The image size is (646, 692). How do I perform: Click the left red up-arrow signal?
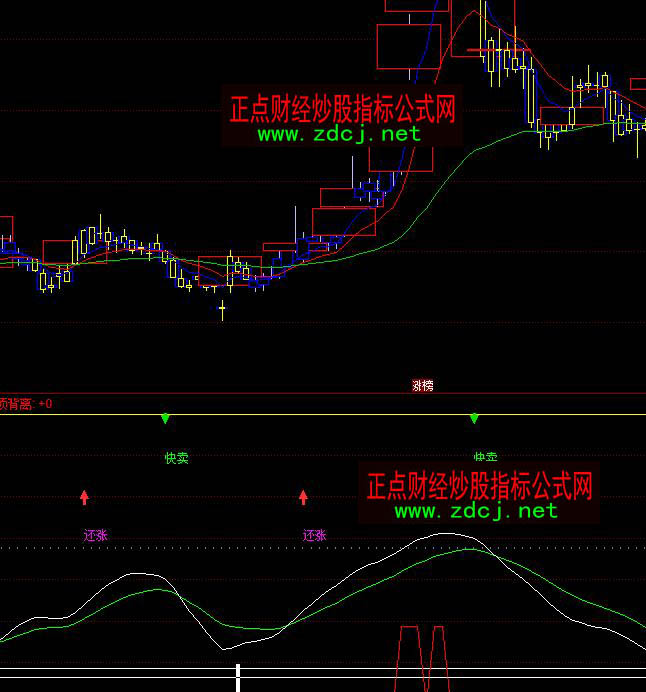coord(84,496)
